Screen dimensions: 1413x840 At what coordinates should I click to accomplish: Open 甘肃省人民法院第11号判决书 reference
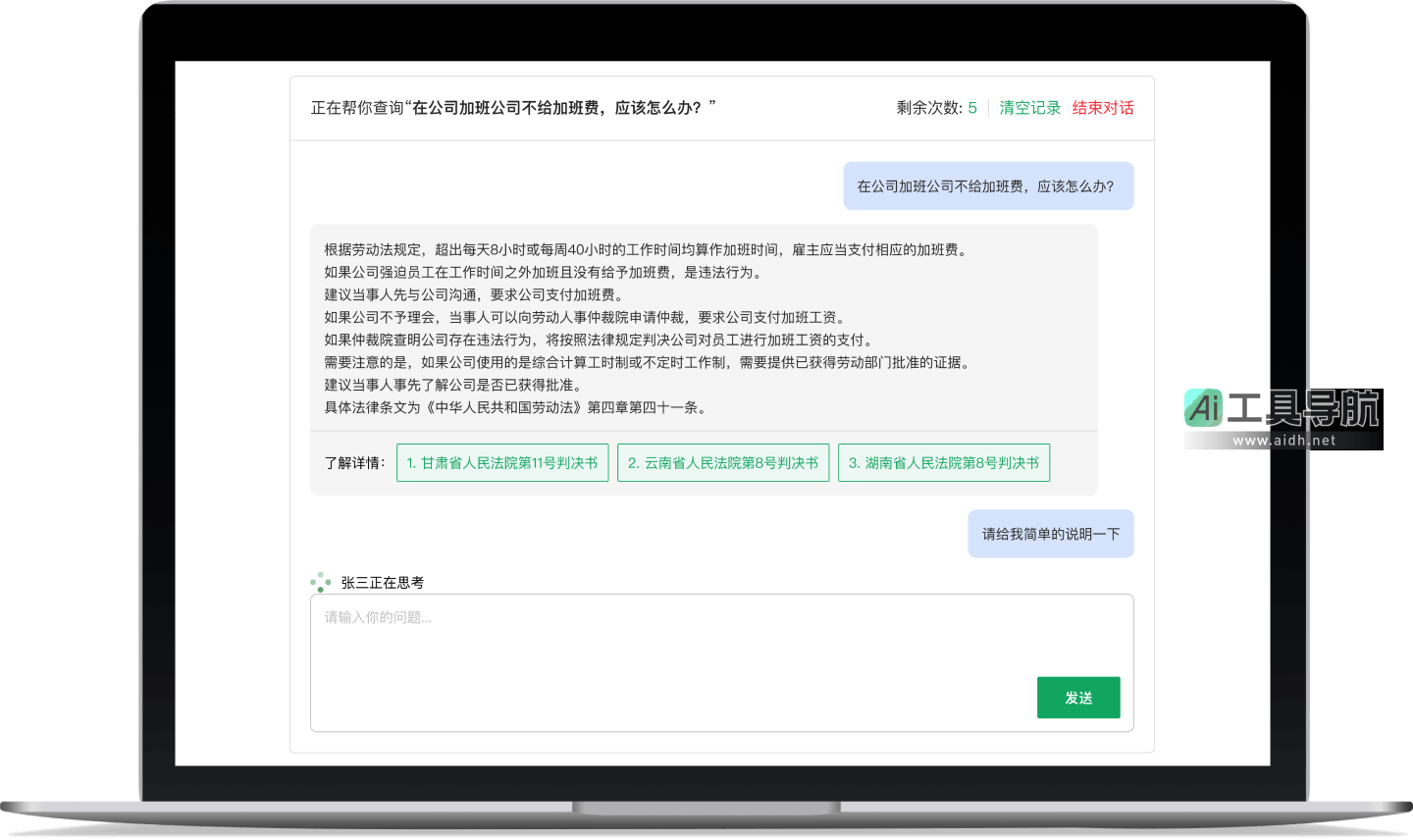click(x=502, y=463)
